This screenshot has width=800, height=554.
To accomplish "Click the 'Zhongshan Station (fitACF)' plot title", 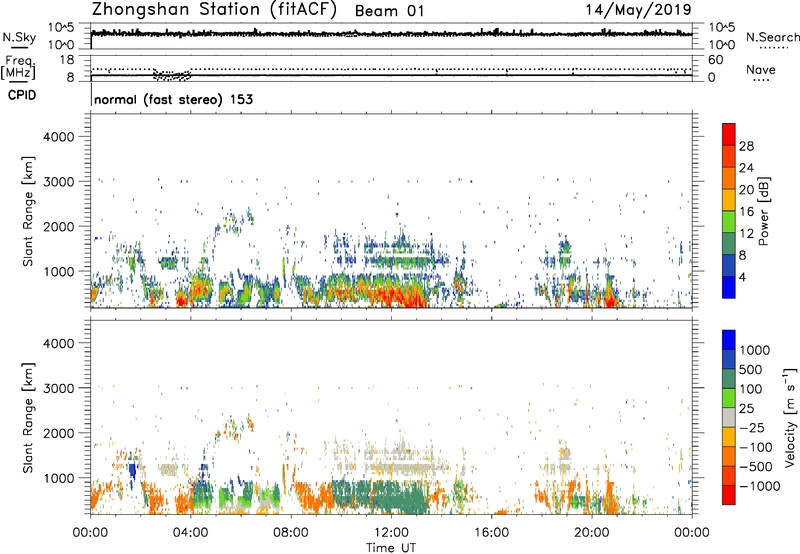I will point(214,10).
